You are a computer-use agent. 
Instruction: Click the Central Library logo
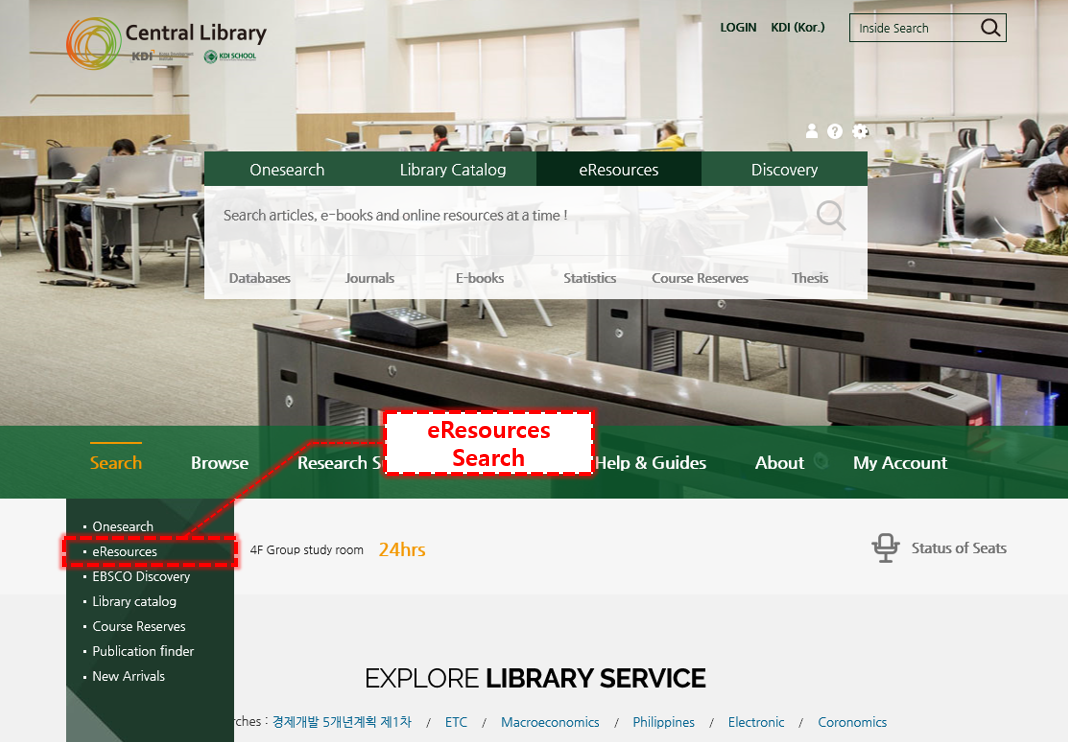coord(166,40)
